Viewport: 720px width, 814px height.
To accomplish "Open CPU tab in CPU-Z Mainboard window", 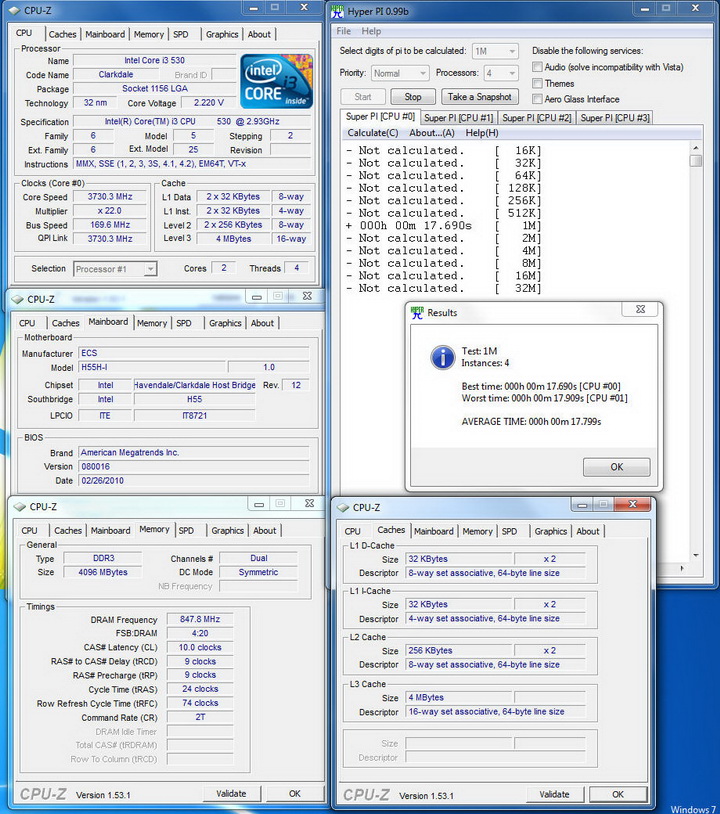I will [27, 323].
